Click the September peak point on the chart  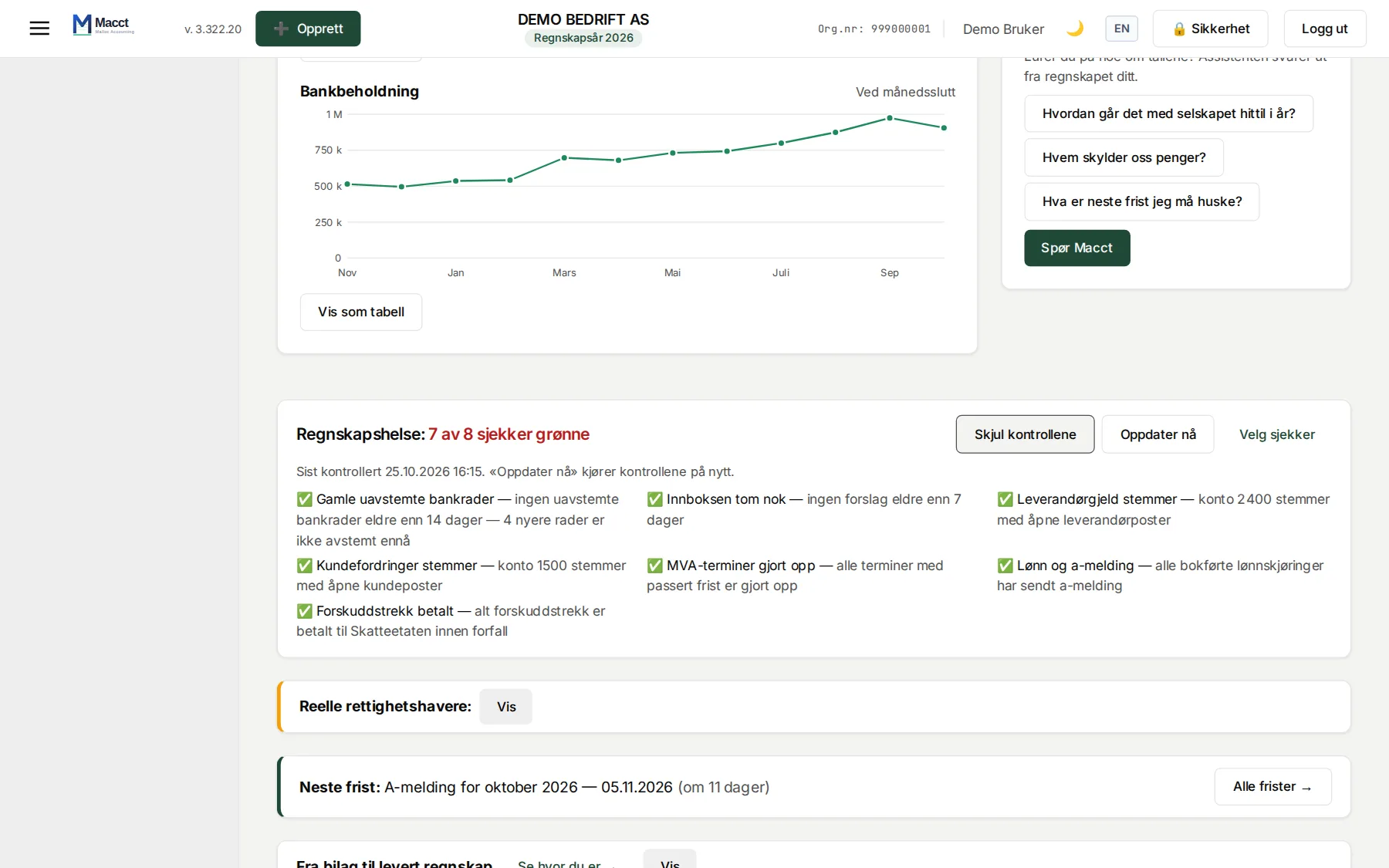(890, 118)
